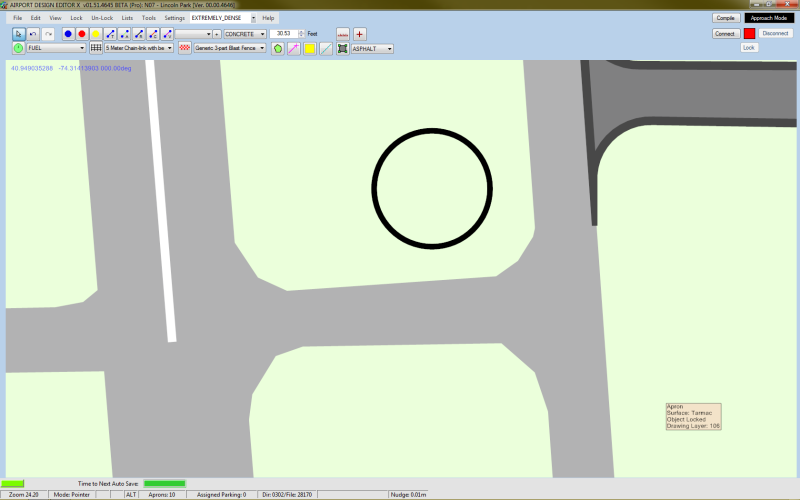Click the Disconnect button
800x500 pixels.
776,33
